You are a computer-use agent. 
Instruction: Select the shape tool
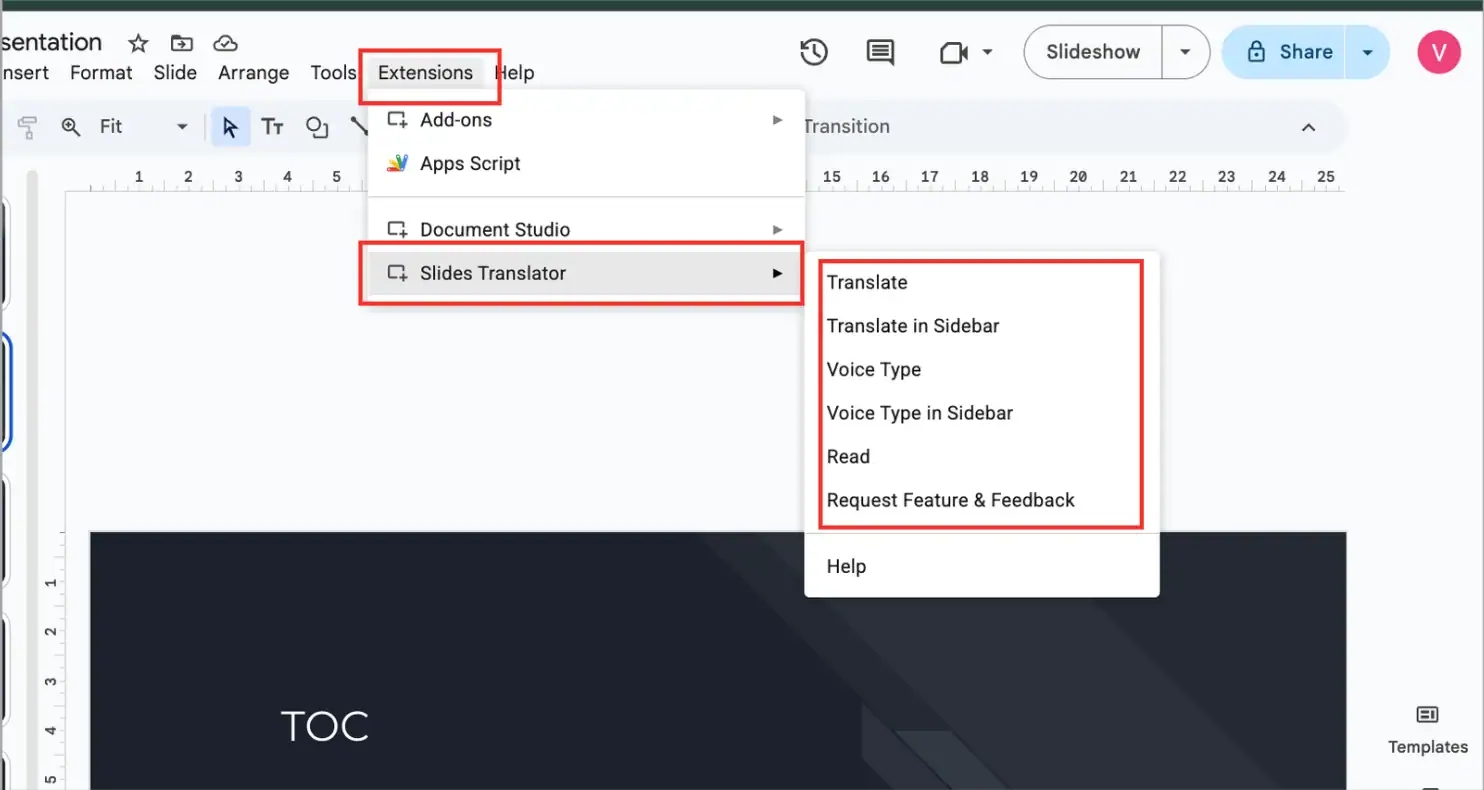coord(317,127)
